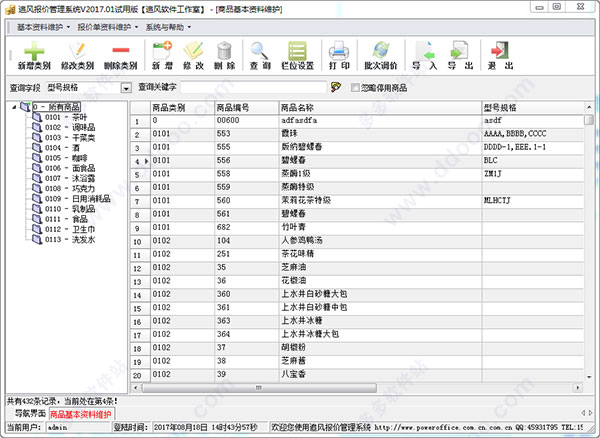600x438 pixels.
Task: Click the cell 八宝香
Action: tap(380, 374)
